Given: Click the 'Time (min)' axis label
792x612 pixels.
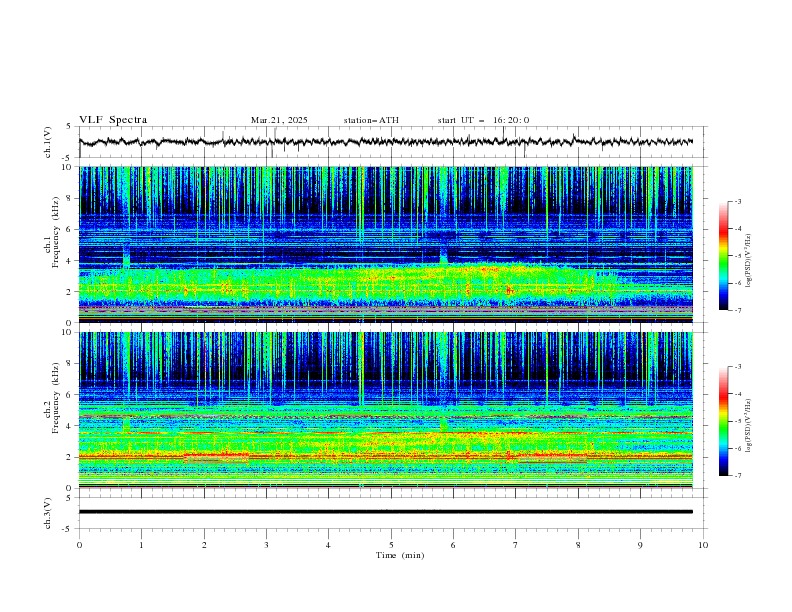Looking at the screenshot, I should click(x=400, y=555).
